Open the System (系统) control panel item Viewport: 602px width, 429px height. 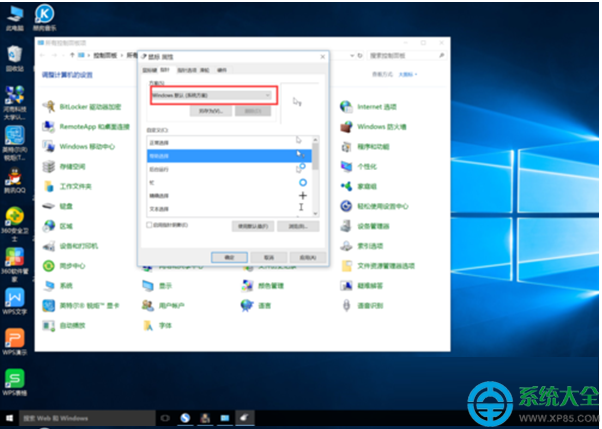[58, 286]
